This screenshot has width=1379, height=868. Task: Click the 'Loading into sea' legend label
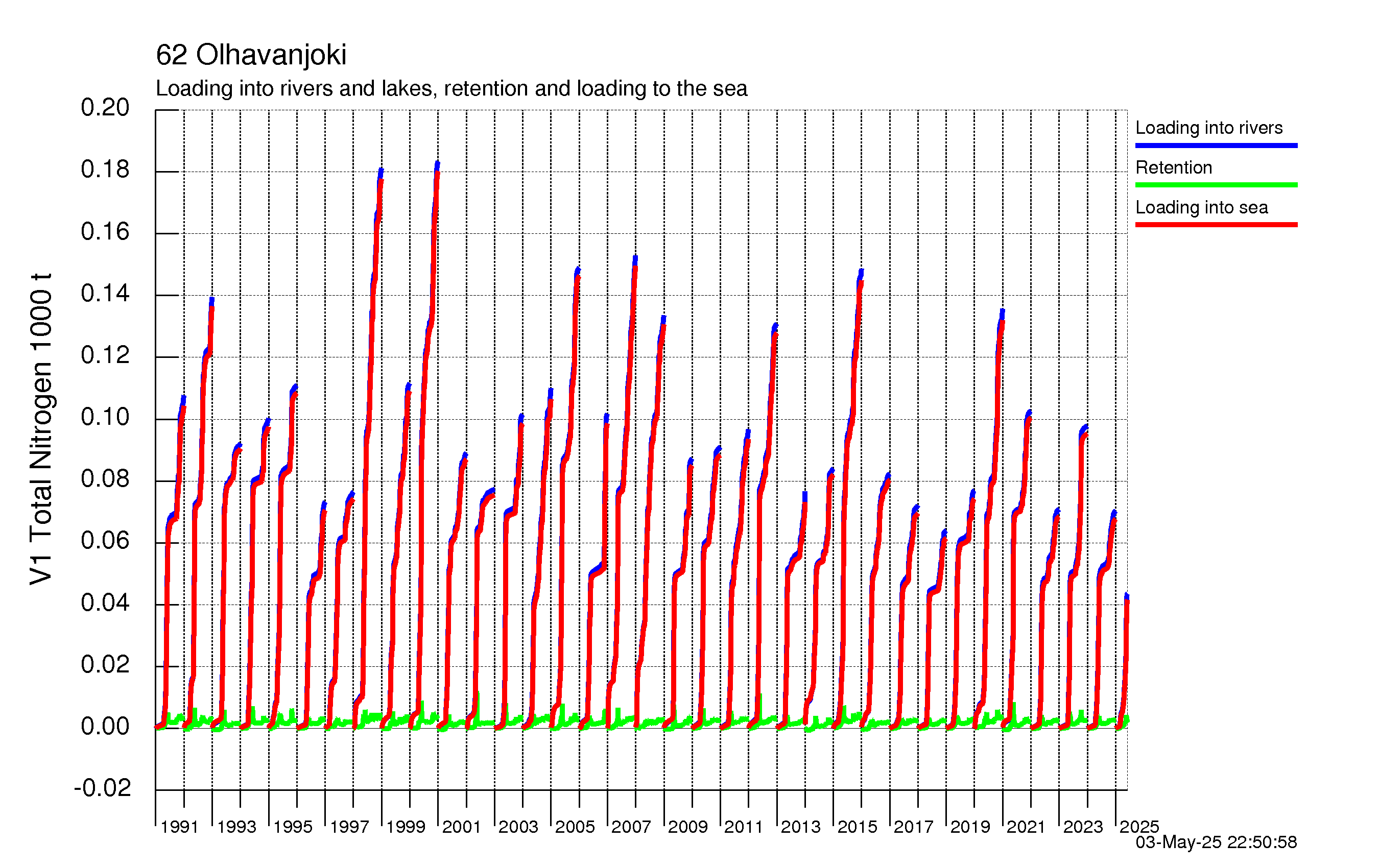1201,207
